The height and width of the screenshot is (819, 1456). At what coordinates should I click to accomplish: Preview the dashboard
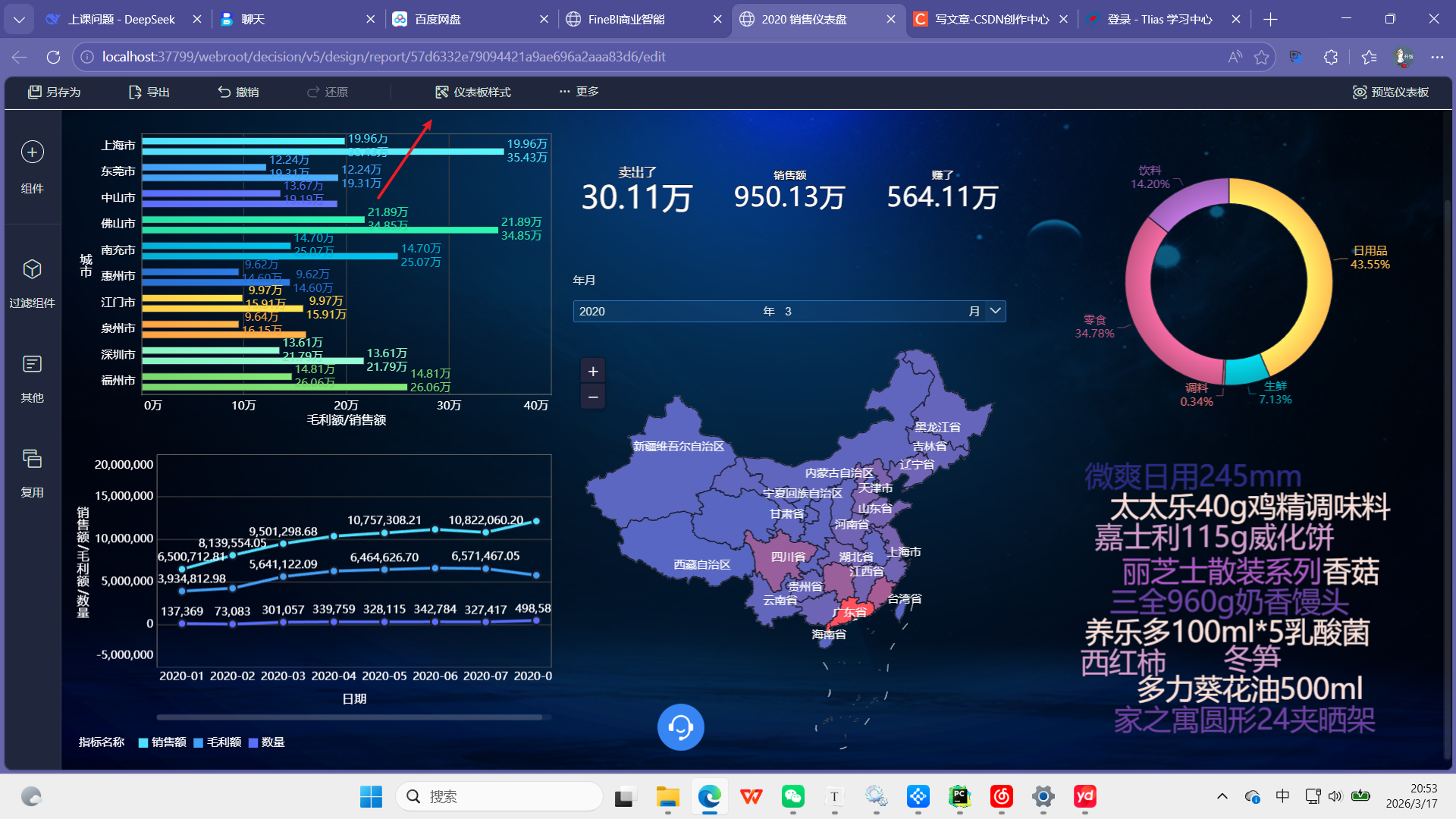click(1391, 92)
